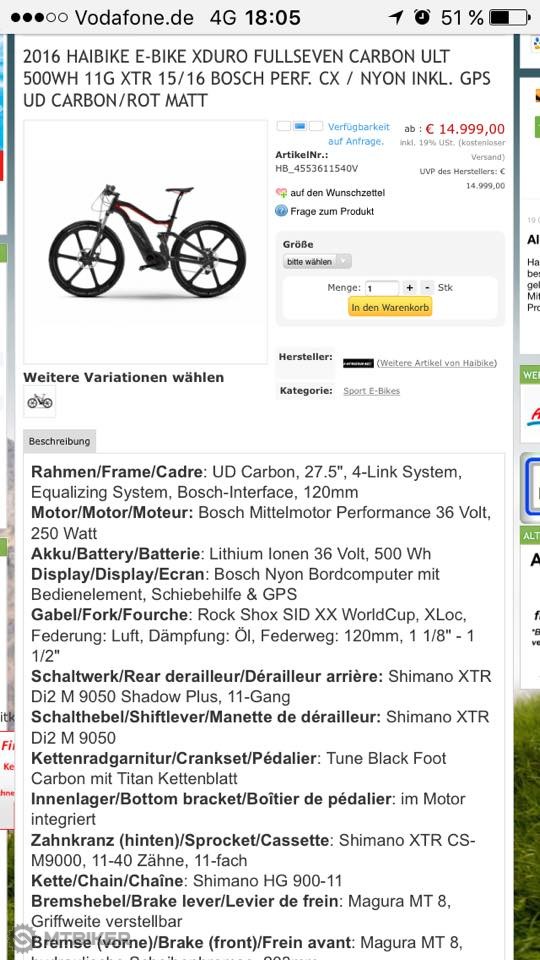Tap the alarm clock status icon

pyautogui.click(x=422, y=17)
